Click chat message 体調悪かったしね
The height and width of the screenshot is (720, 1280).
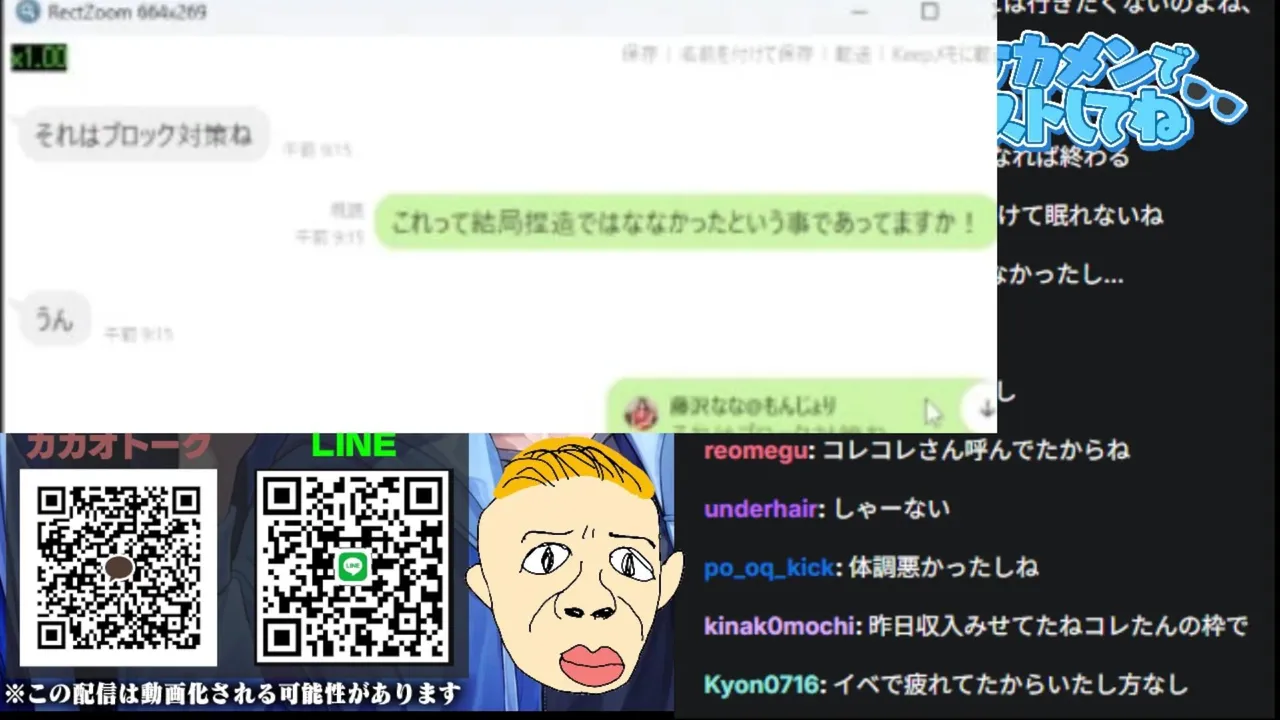click(944, 568)
